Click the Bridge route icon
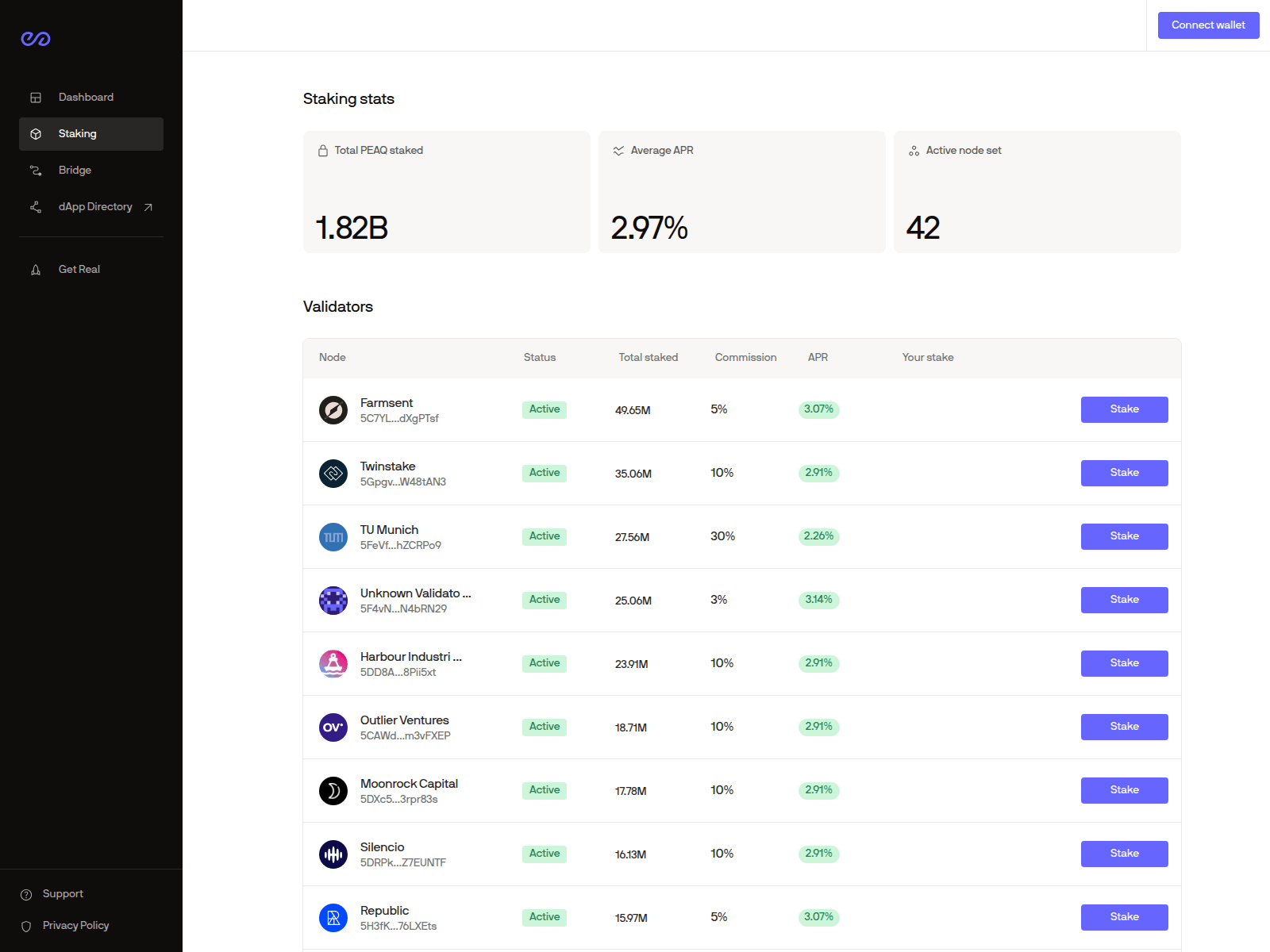This screenshot has width=1270, height=952. (36, 171)
